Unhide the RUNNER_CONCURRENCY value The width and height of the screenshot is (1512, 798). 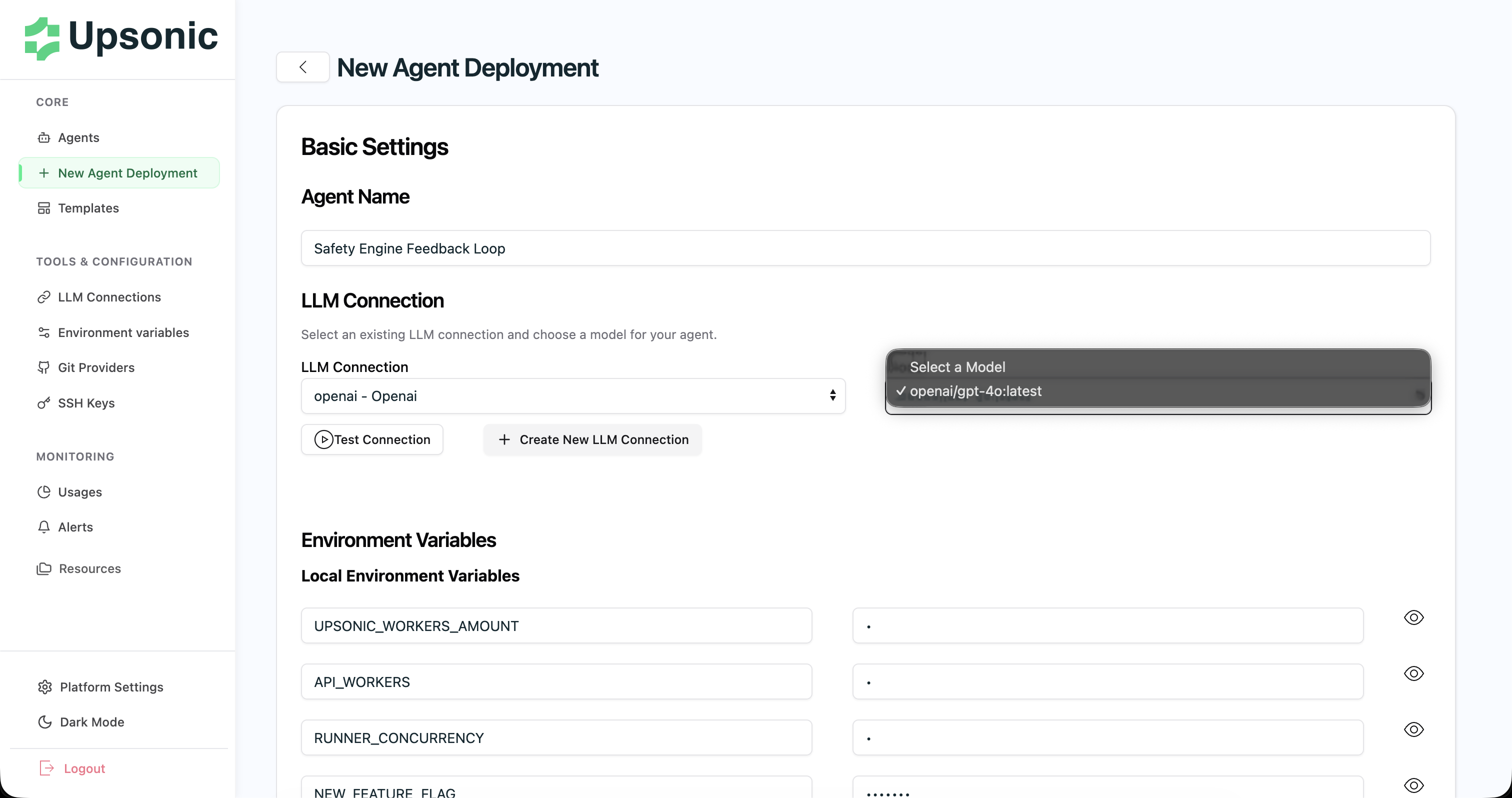1413,729
